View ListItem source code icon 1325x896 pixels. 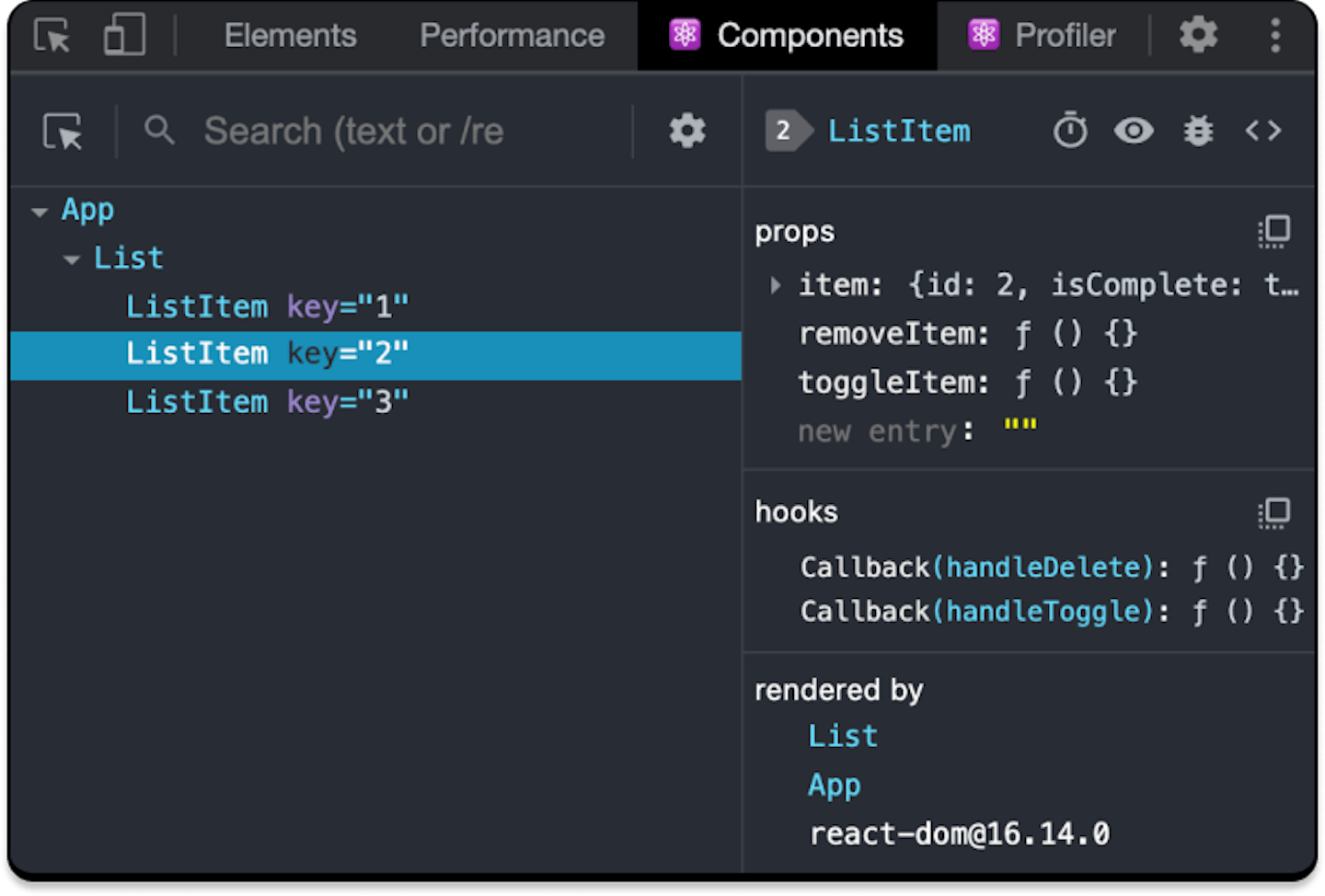(x=1262, y=131)
